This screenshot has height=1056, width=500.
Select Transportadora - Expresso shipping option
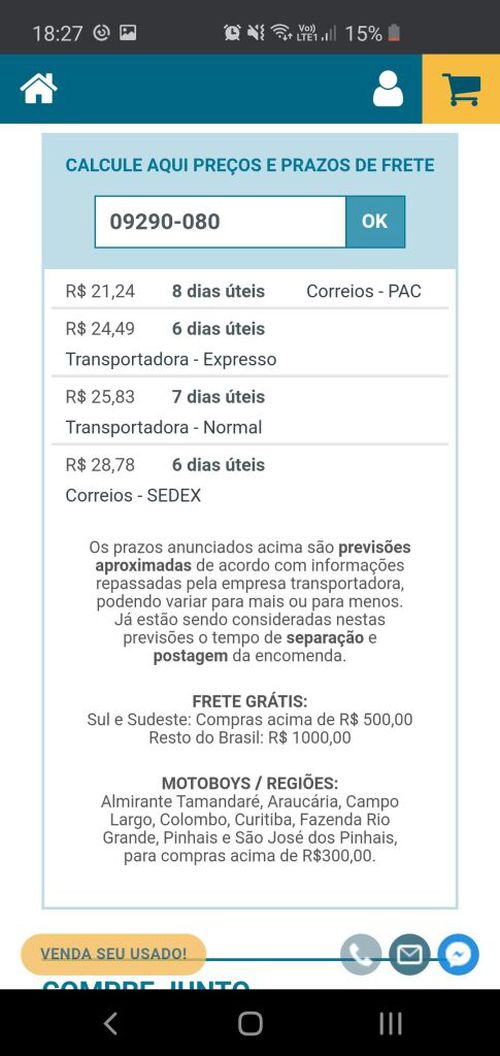(250, 343)
